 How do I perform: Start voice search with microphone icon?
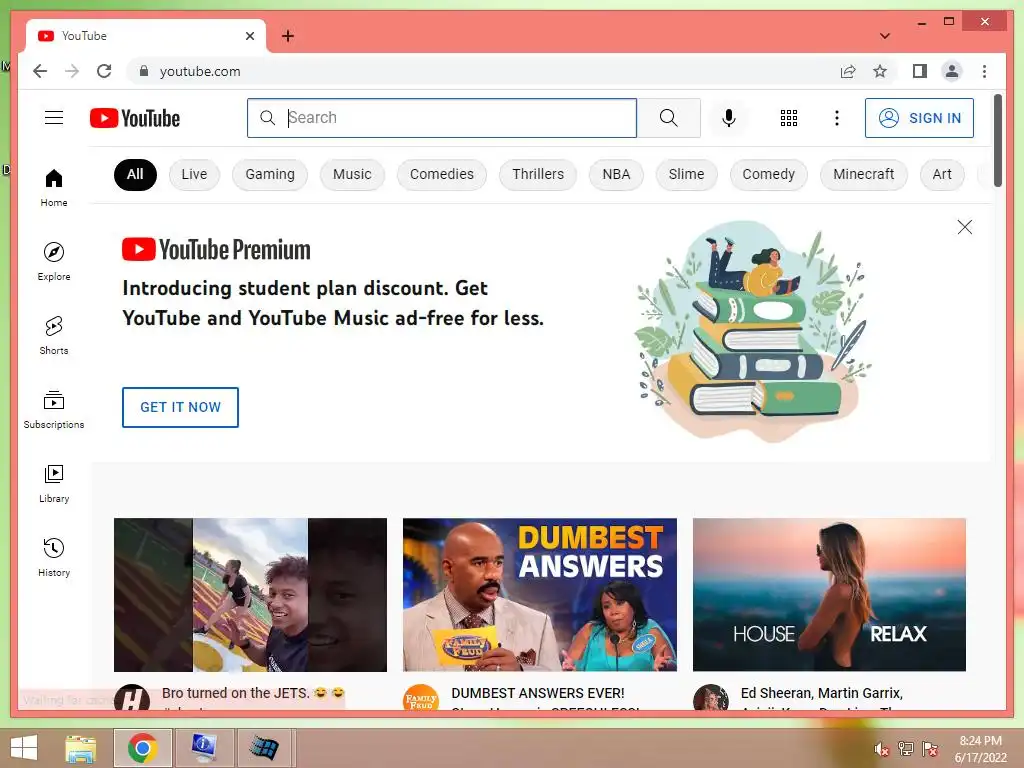729,118
